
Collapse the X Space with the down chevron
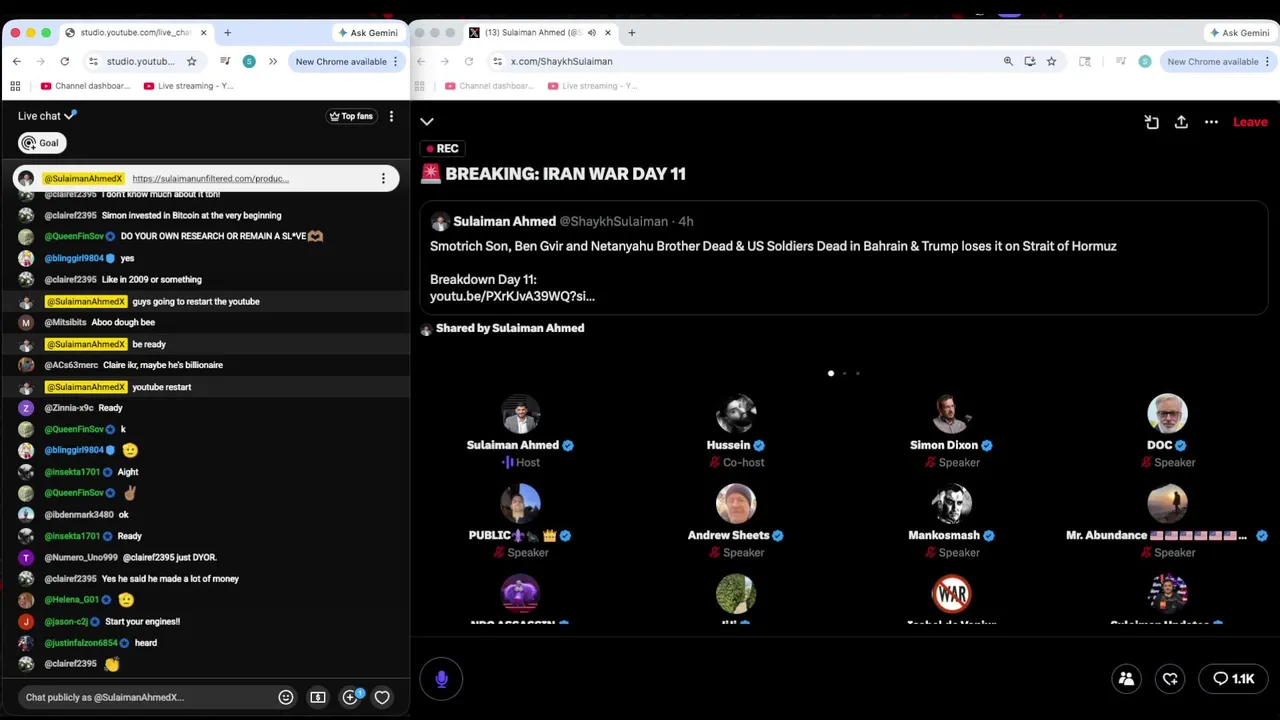(x=427, y=122)
